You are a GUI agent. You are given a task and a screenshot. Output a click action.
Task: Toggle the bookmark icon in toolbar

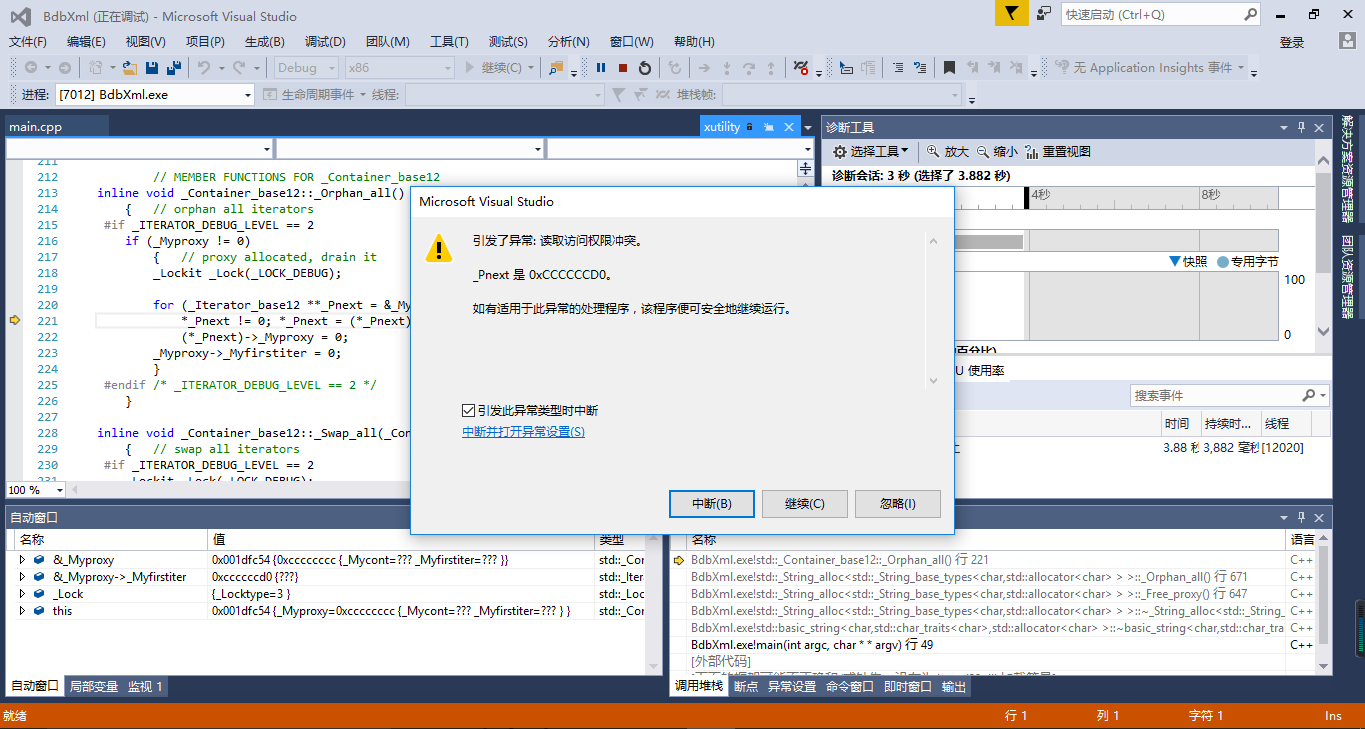click(949, 68)
